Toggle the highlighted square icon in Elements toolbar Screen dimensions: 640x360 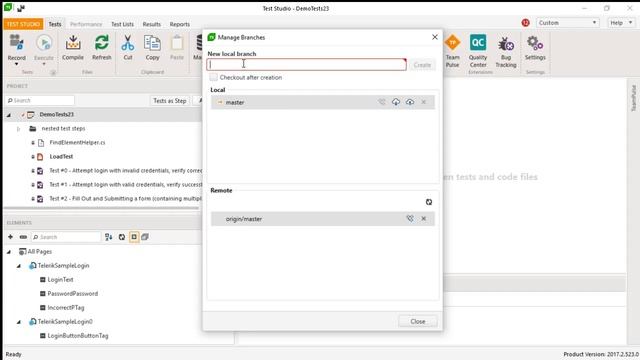[134, 237]
